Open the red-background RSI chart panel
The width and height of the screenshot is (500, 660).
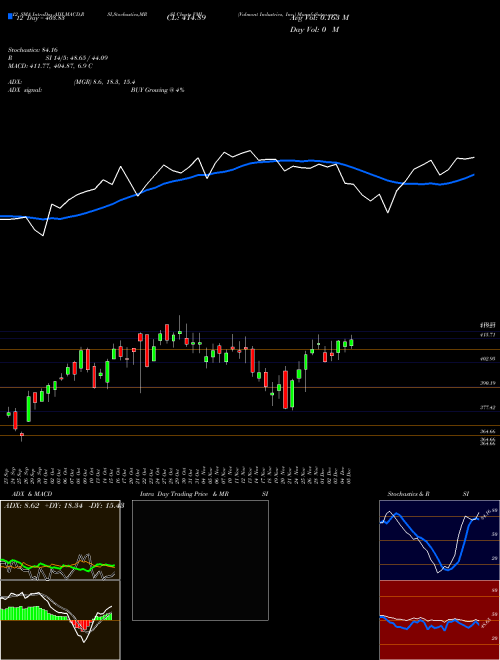pos(439,620)
